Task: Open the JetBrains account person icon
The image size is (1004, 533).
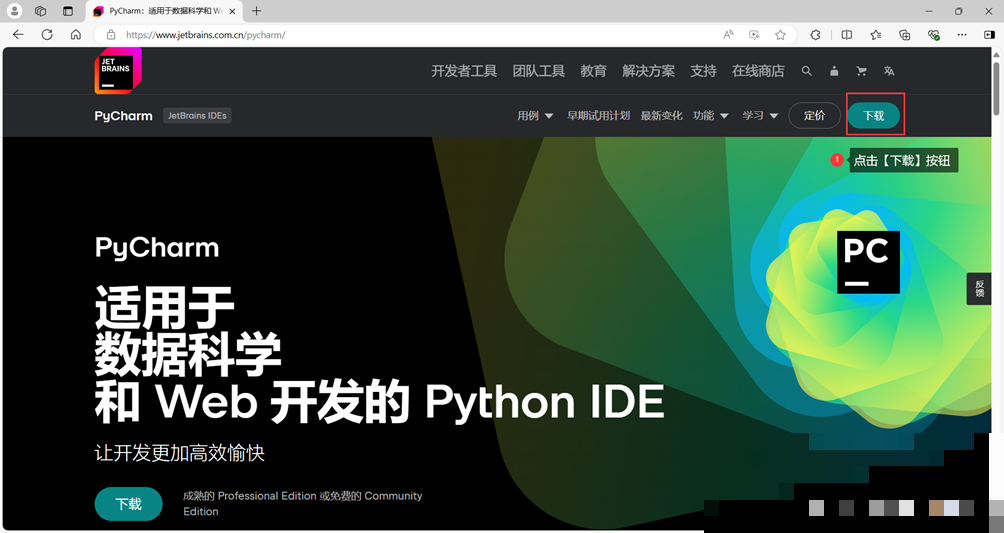Action: click(834, 71)
